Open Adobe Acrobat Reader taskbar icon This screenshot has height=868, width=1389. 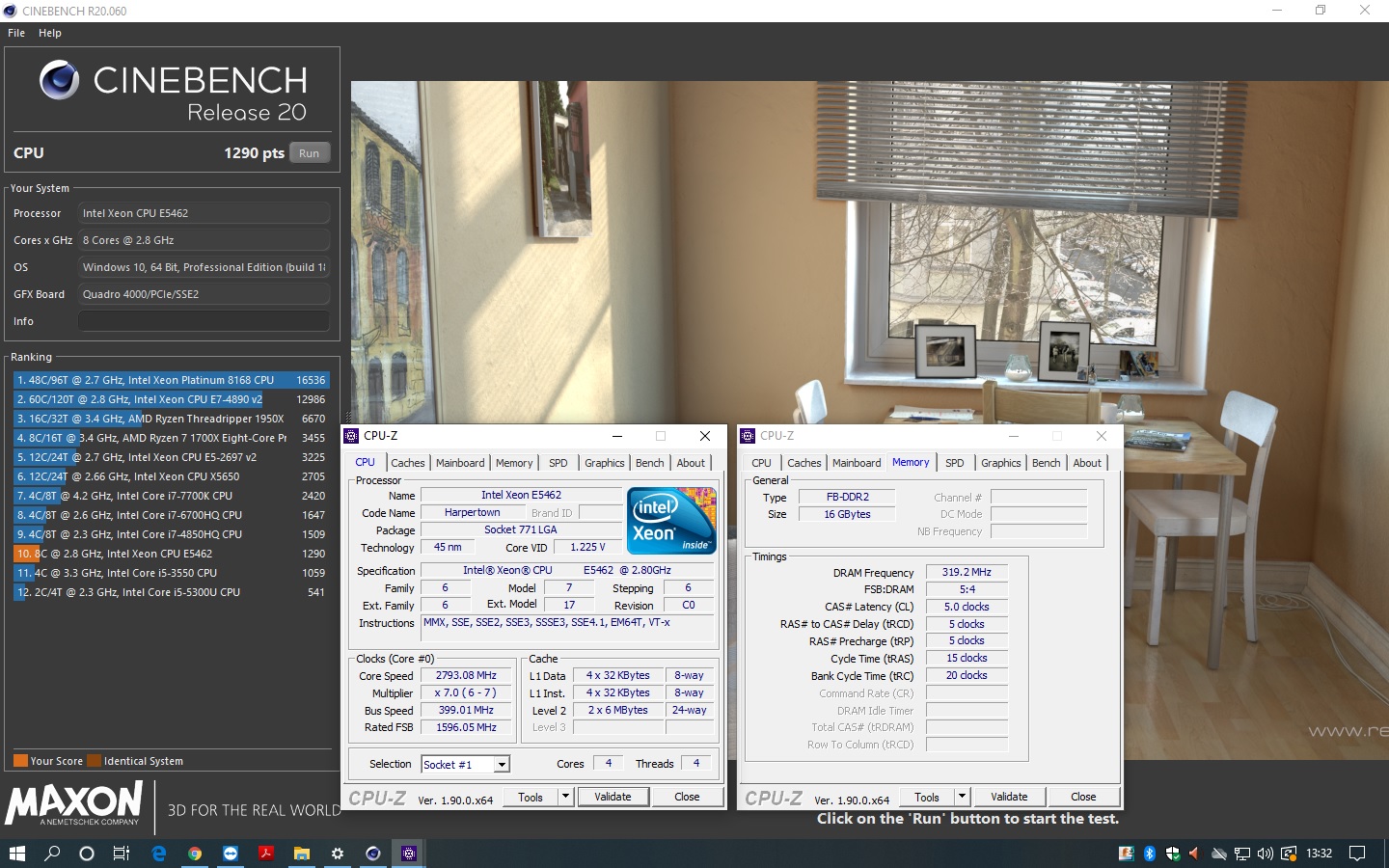tap(266, 854)
